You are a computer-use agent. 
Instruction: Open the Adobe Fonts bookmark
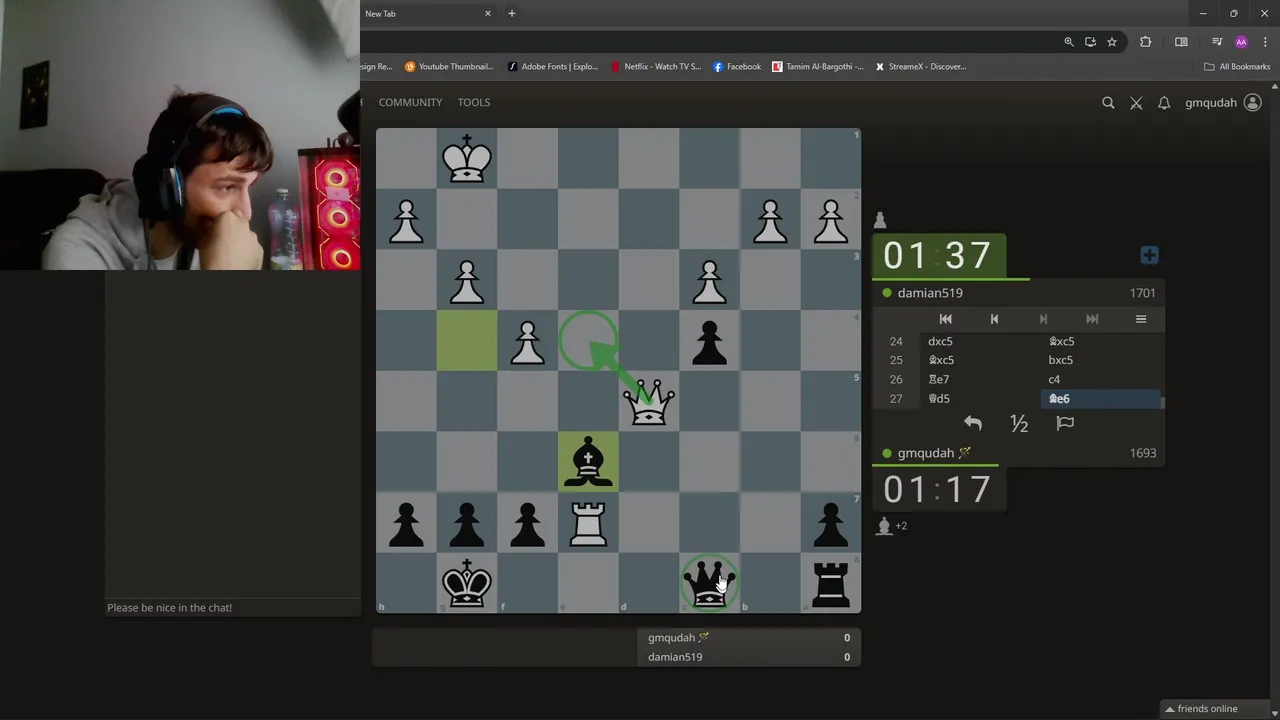(x=553, y=67)
